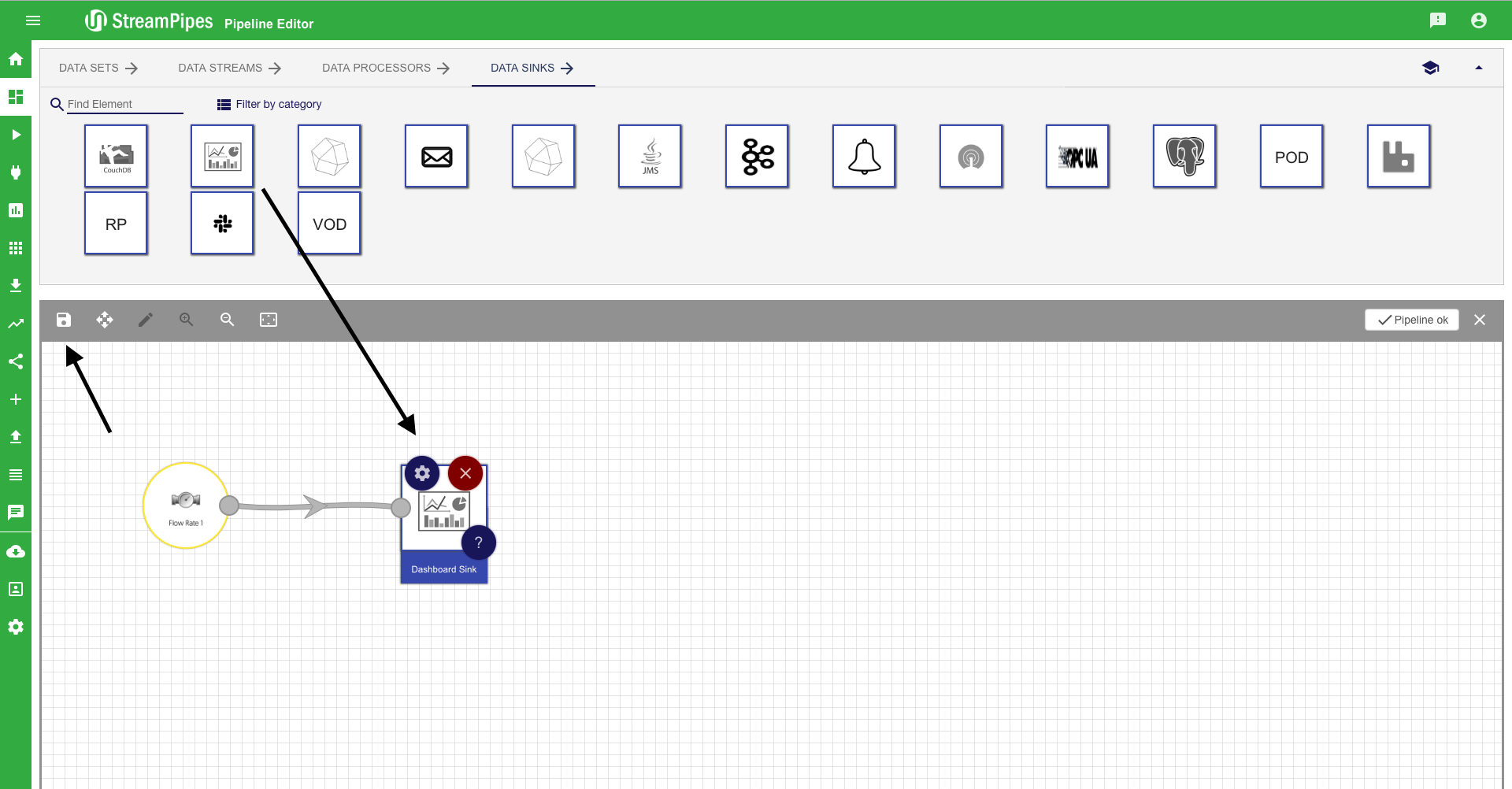Viewport: 1512px width, 789px height.
Task: Open the Filter by category dropdown
Action: coord(269,104)
